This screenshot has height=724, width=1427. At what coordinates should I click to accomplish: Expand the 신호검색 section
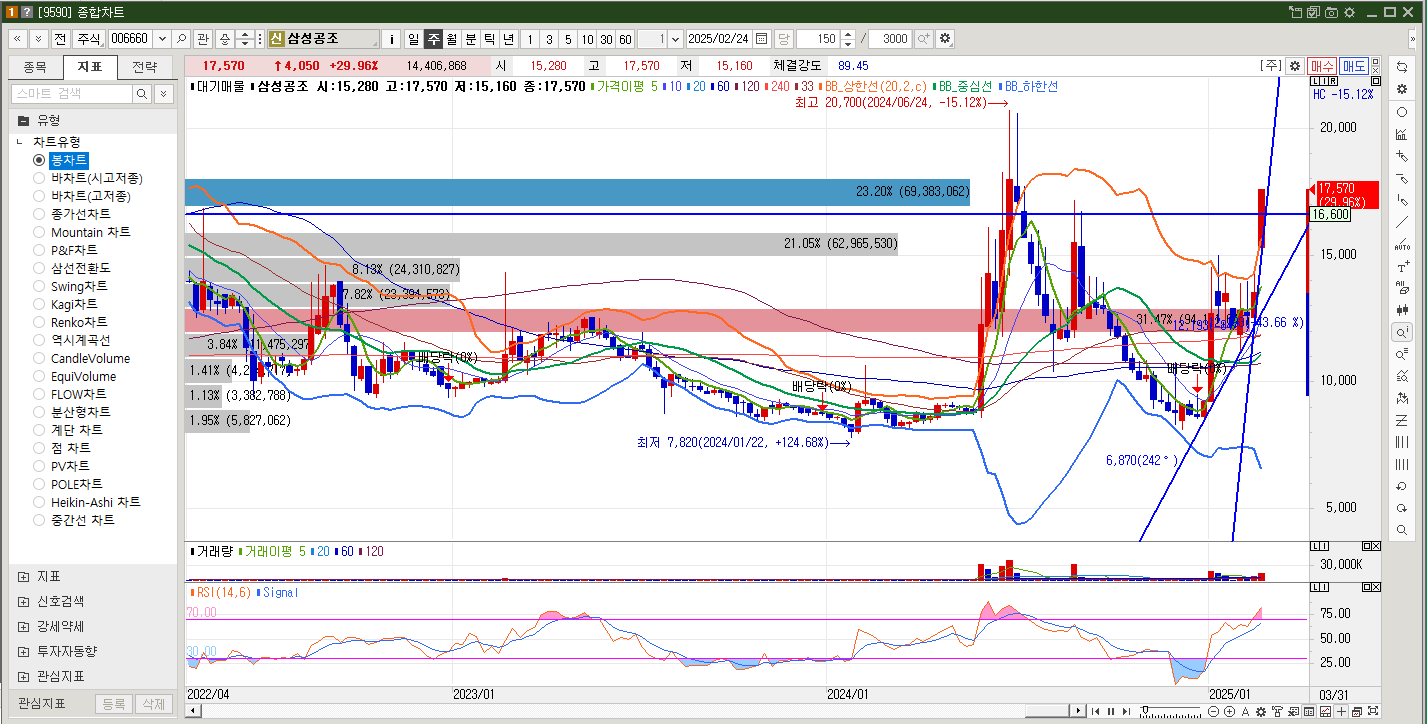pos(24,602)
